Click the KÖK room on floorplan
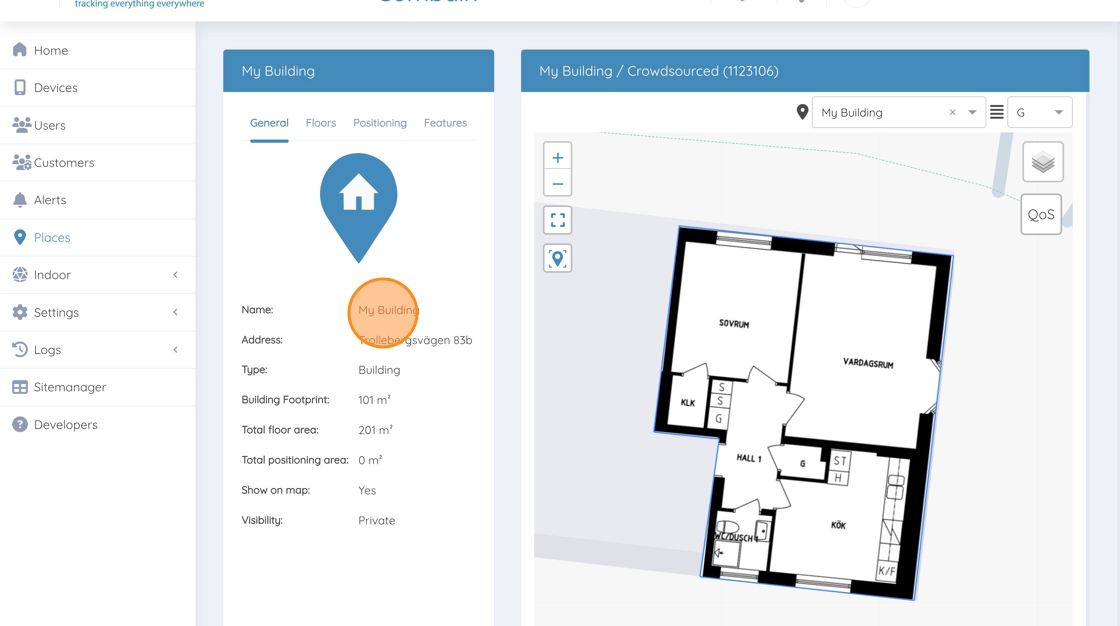Image resolution: width=1120 pixels, height=626 pixels. point(839,525)
